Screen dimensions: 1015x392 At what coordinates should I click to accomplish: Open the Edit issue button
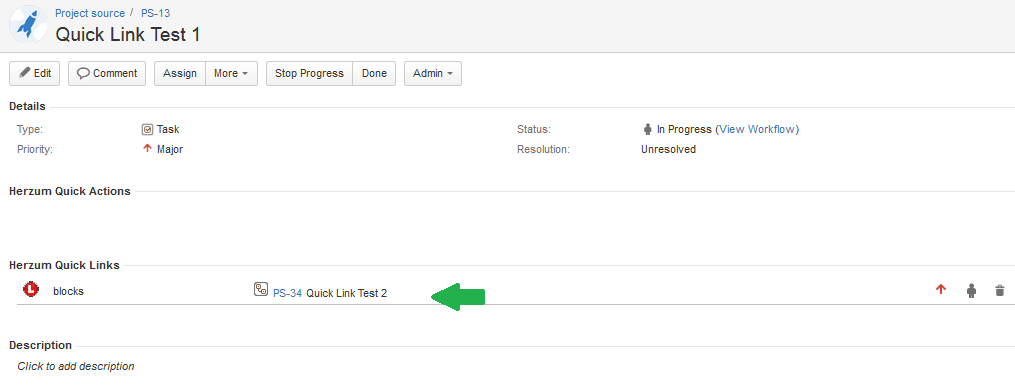click(35, 73)
